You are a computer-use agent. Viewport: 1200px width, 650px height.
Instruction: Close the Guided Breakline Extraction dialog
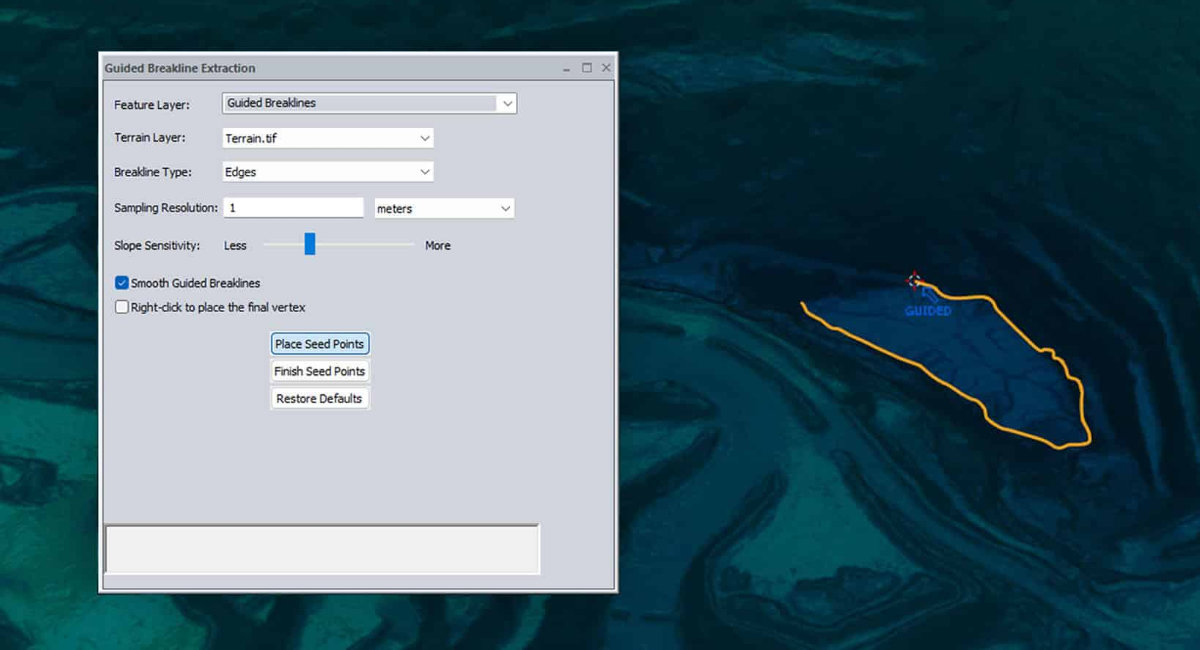[x=606, y=68]
